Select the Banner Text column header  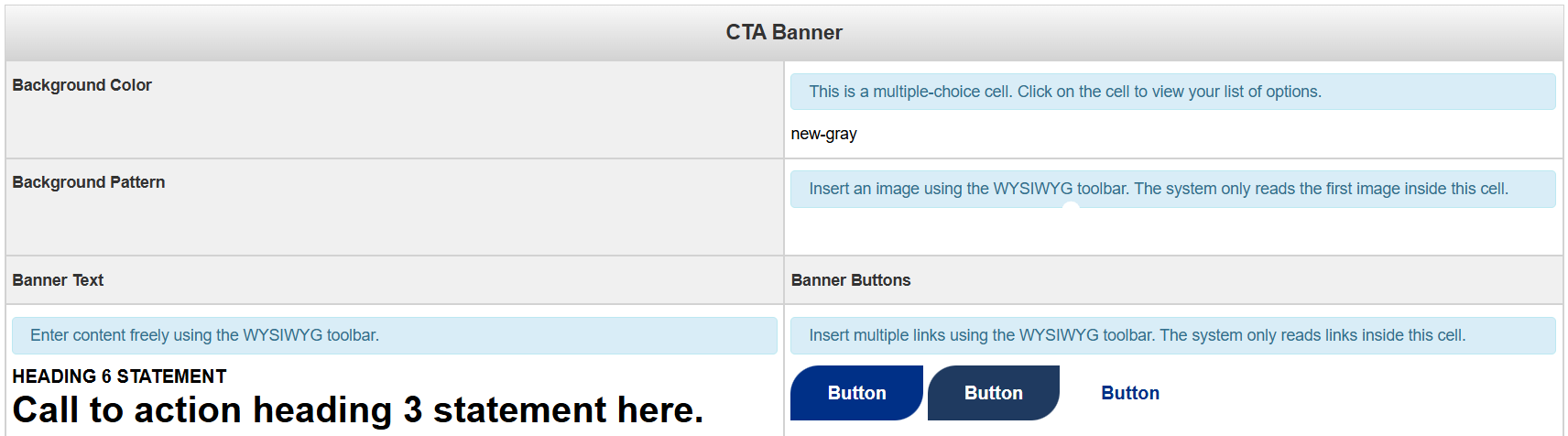58,280
